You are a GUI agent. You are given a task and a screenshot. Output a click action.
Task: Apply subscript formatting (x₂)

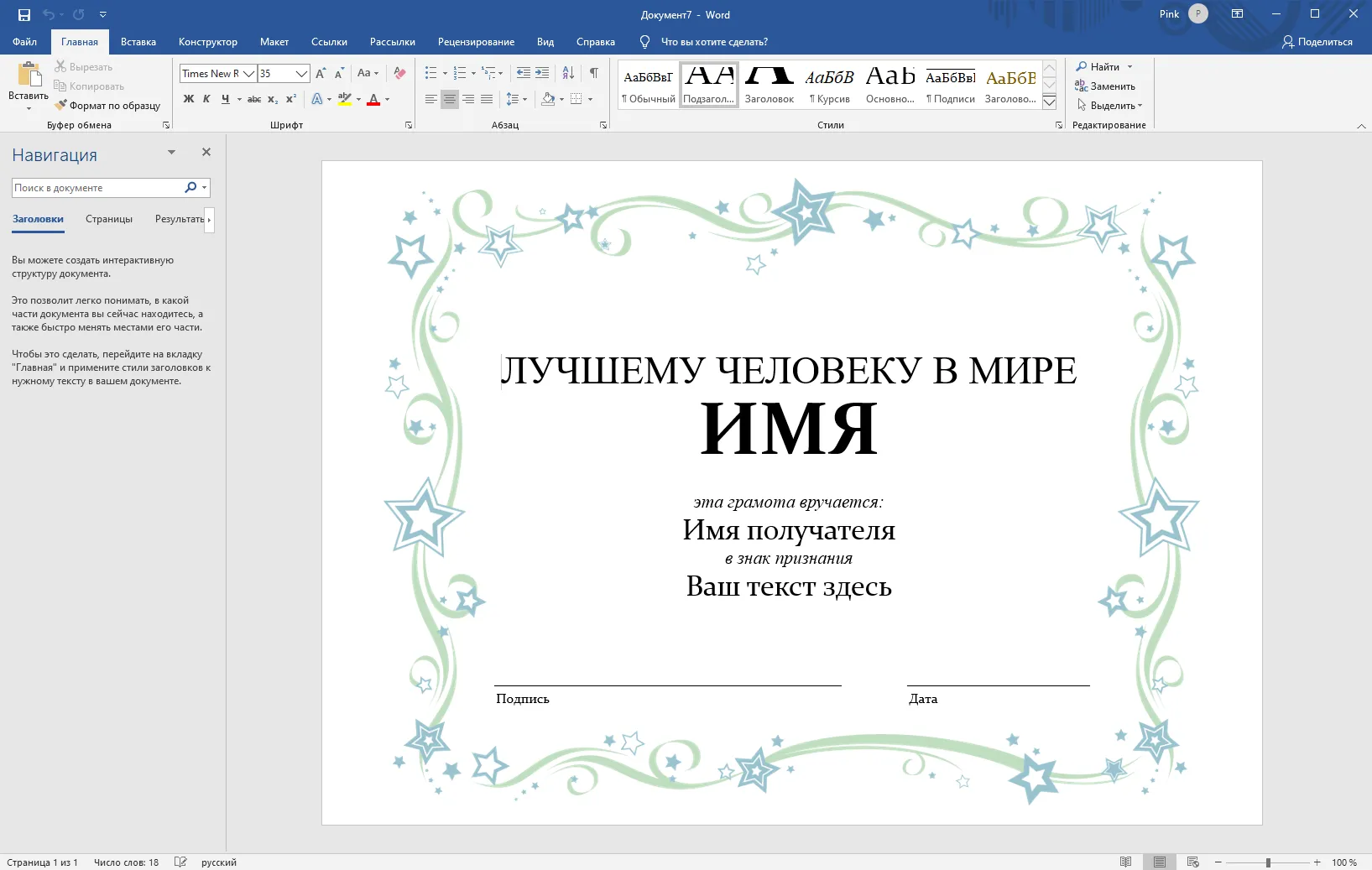273,99
